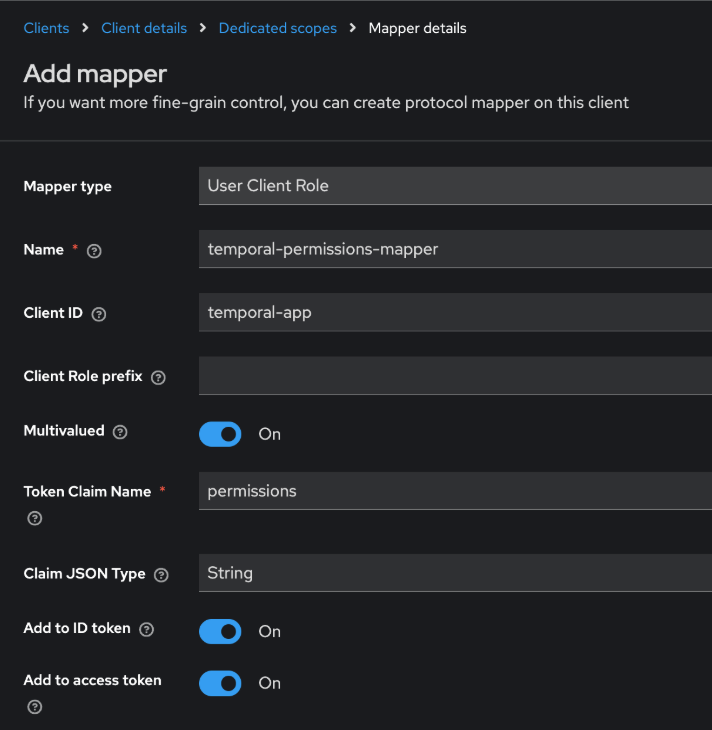Focus the Name input field

pyautogui.click(x=455, y=249)
